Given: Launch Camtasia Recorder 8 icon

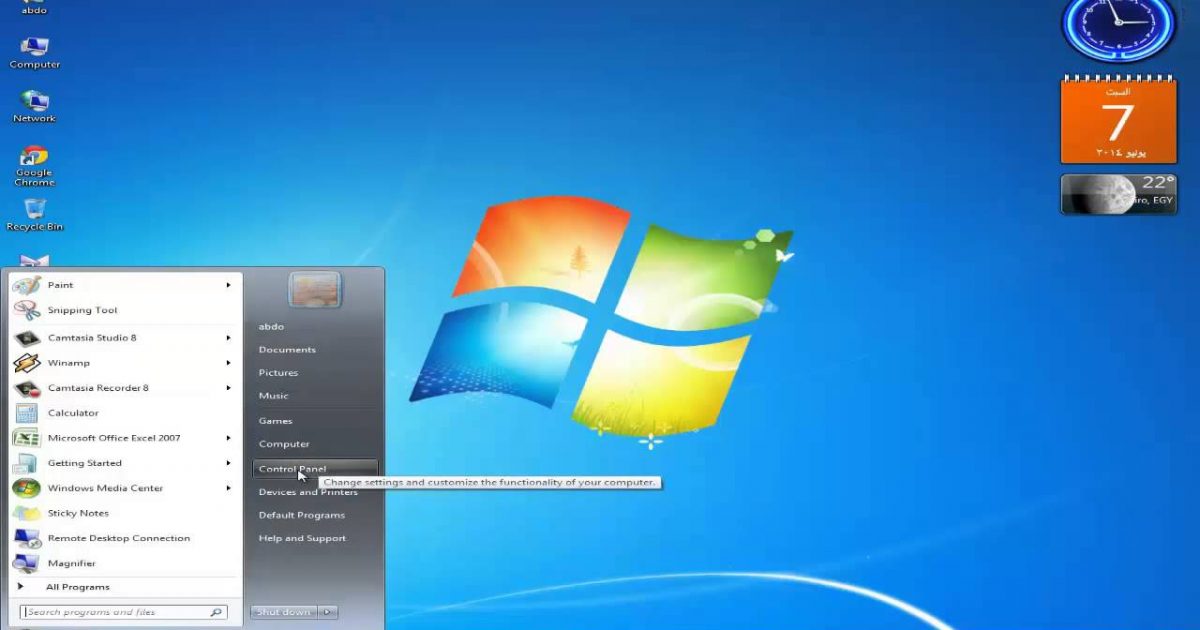Looking at the screenshot, I should 27,388.
